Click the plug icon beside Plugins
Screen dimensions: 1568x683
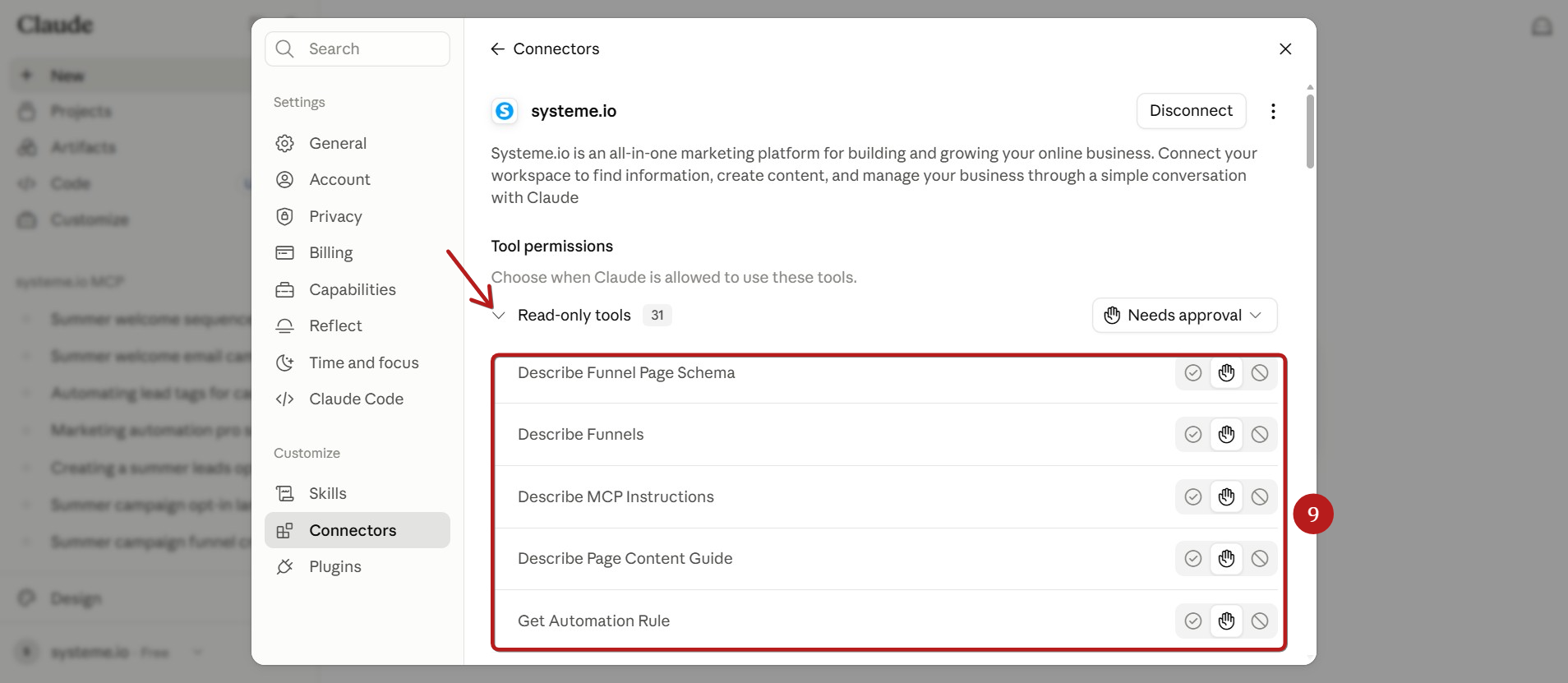pyautogui.click(x=284, y=566)
